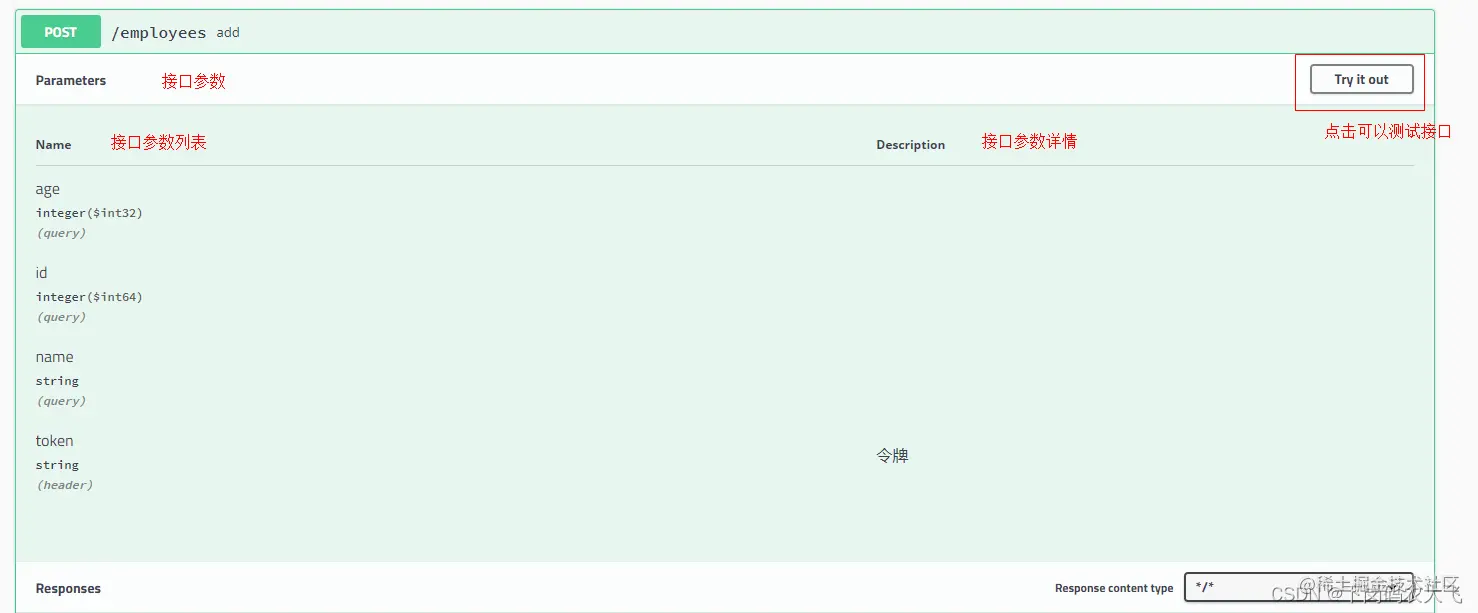
Task: Select the id parameter name
Action: [41, 273]
